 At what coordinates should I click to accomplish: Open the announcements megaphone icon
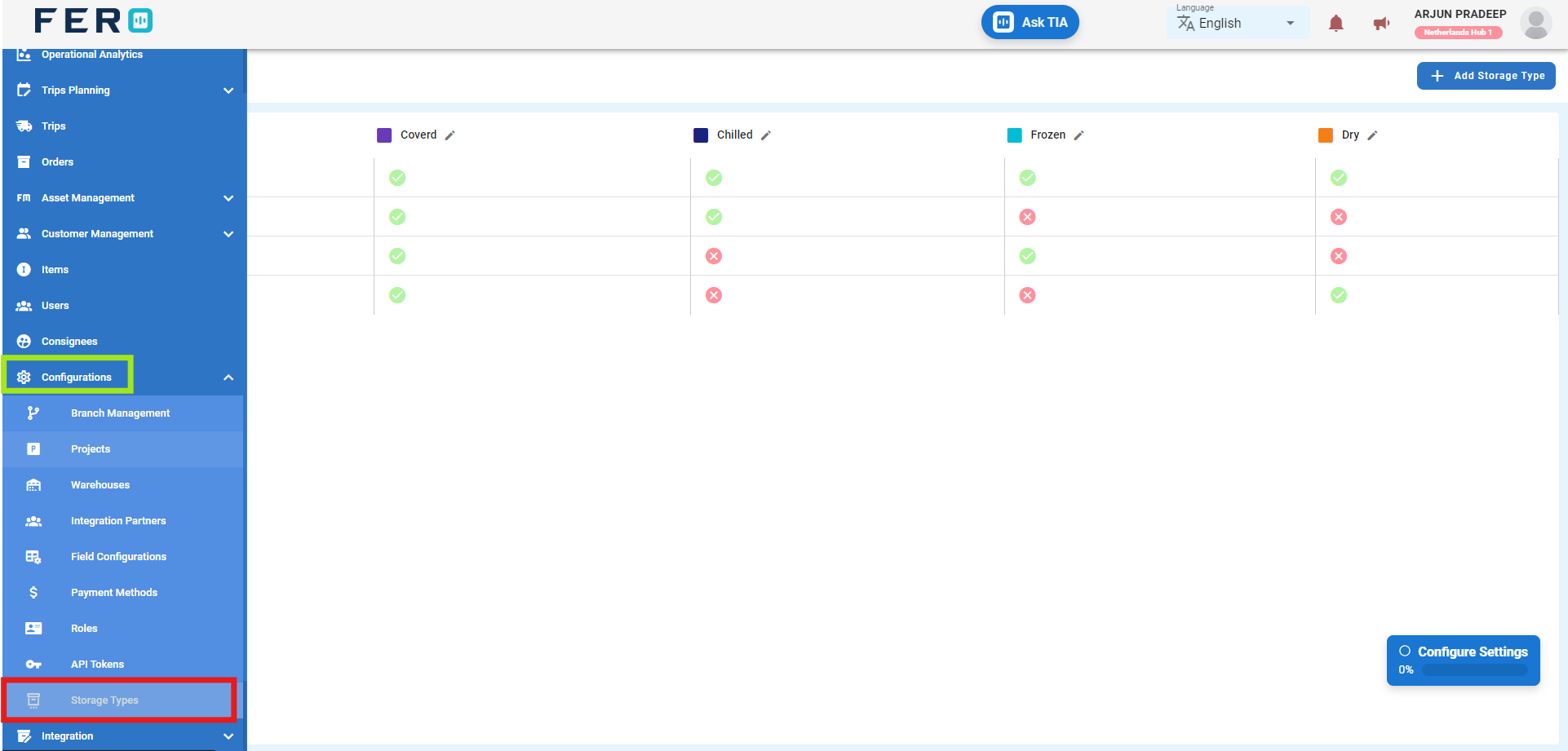tap(1381, 24)
